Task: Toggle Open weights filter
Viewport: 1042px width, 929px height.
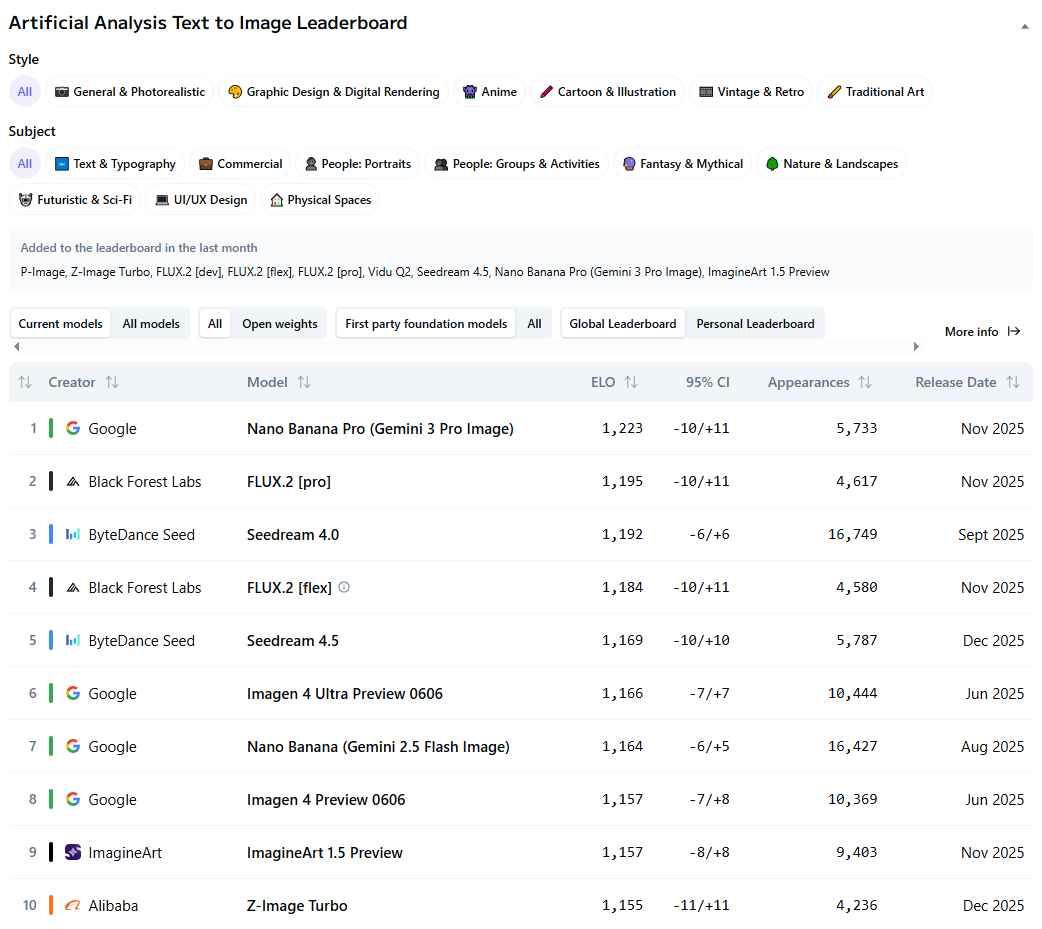Action: [279, 324]
